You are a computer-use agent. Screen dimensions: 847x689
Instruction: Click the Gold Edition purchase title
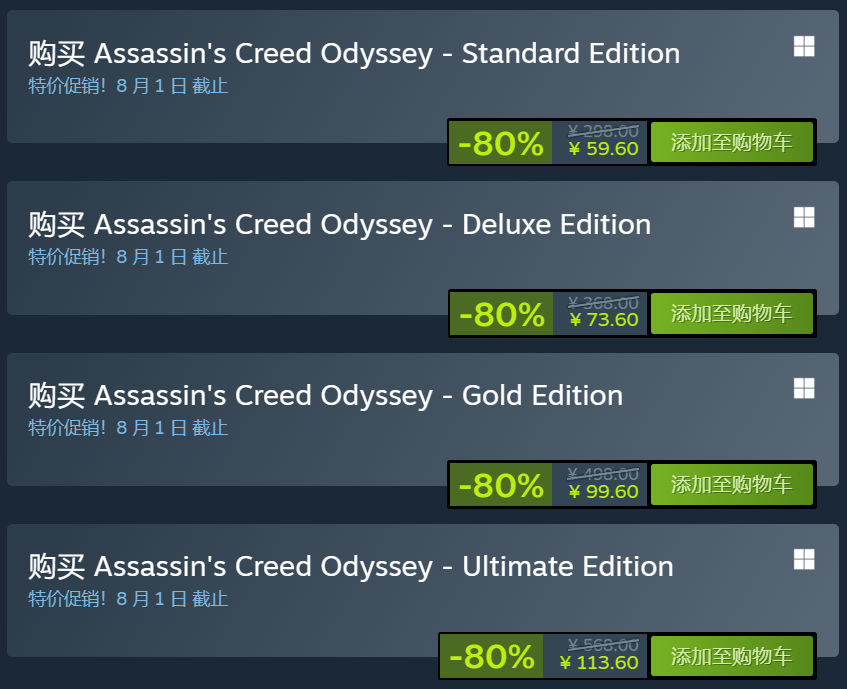pos(326,395)
